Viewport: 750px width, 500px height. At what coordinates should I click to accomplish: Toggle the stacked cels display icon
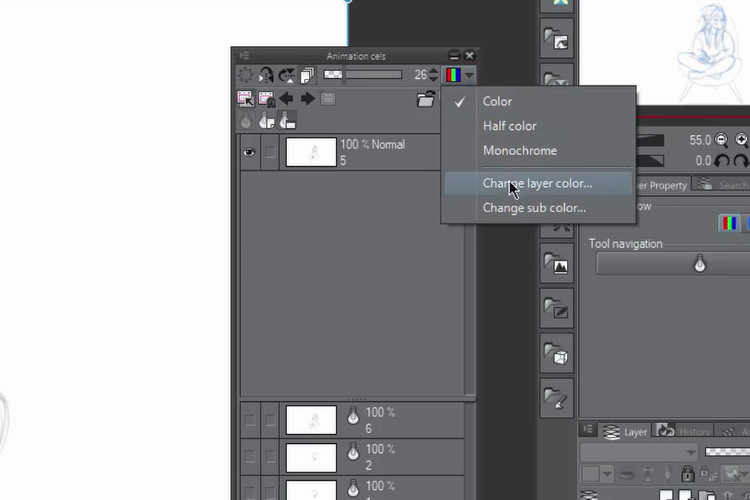[307, 75]
